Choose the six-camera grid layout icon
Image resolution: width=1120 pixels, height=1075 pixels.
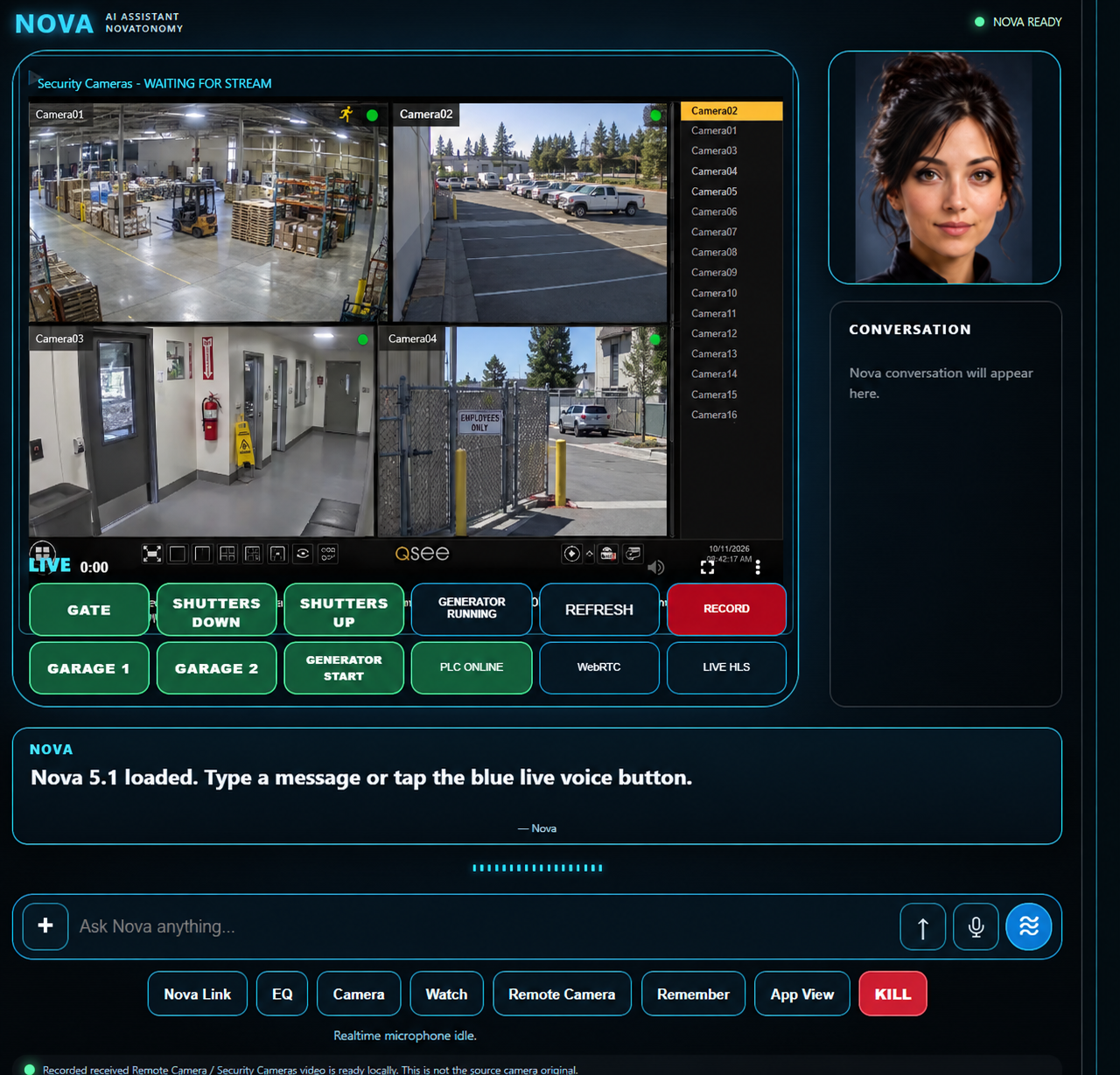pos(253,554)
